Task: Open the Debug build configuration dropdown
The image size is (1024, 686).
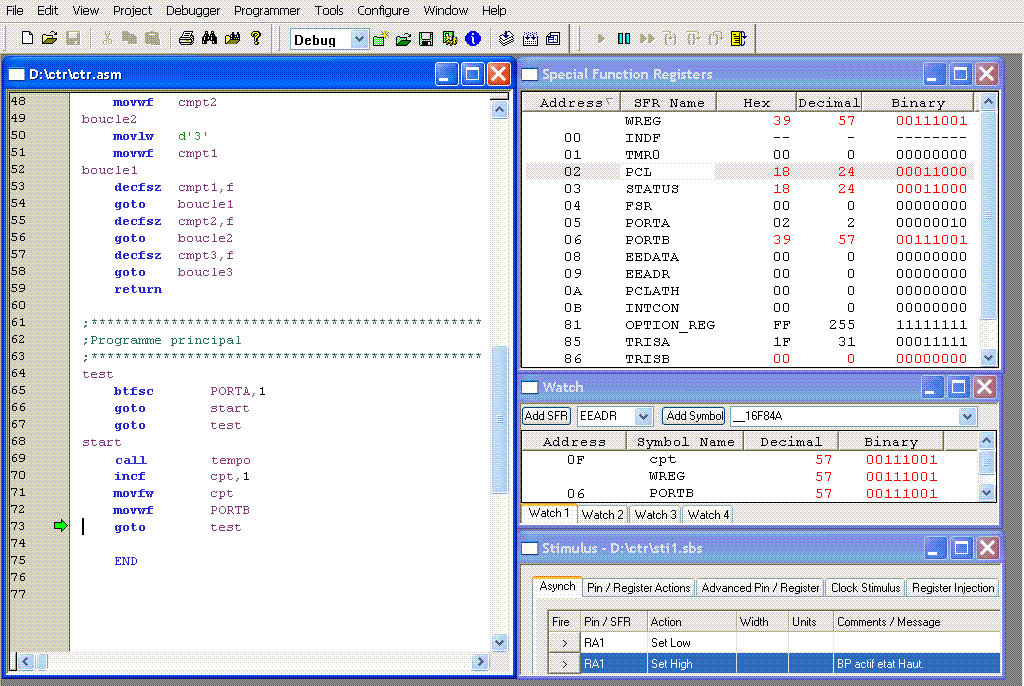Action: [359, 40]
